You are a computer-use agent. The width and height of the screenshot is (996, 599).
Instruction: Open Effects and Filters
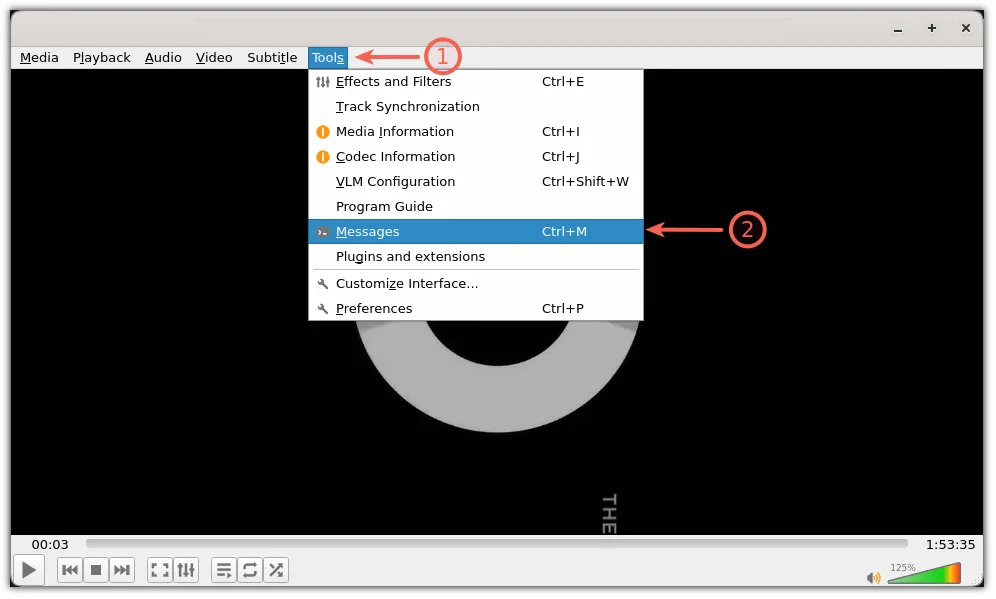(x=393, y=81)
